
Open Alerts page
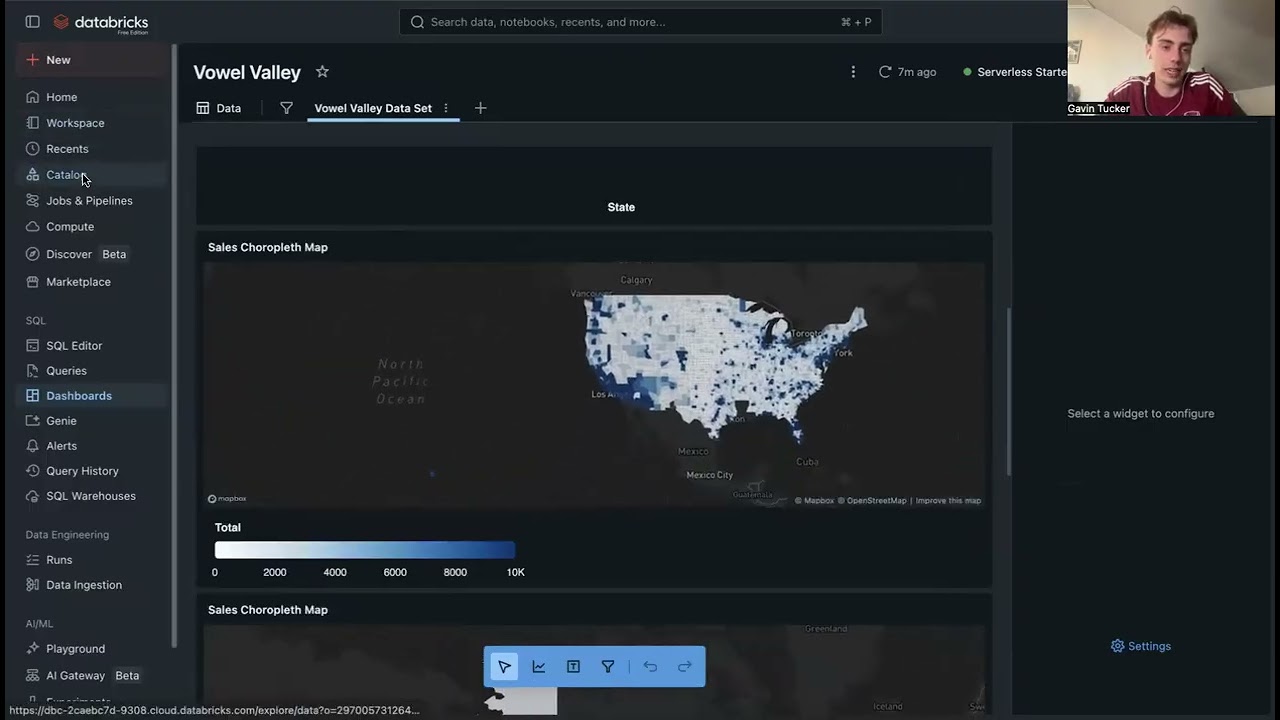coord(93,446)
